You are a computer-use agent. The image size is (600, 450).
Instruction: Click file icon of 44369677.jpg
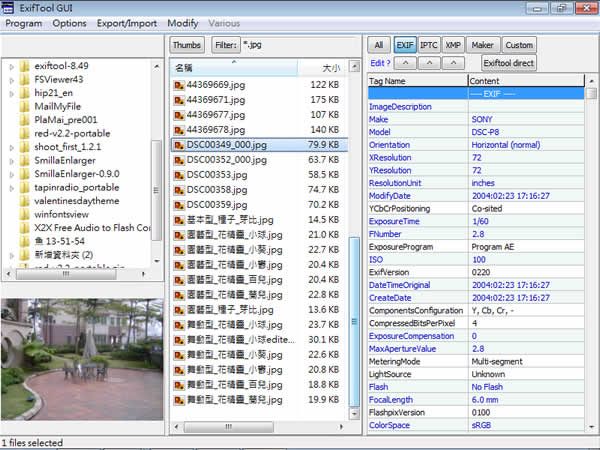click(179, 115)
